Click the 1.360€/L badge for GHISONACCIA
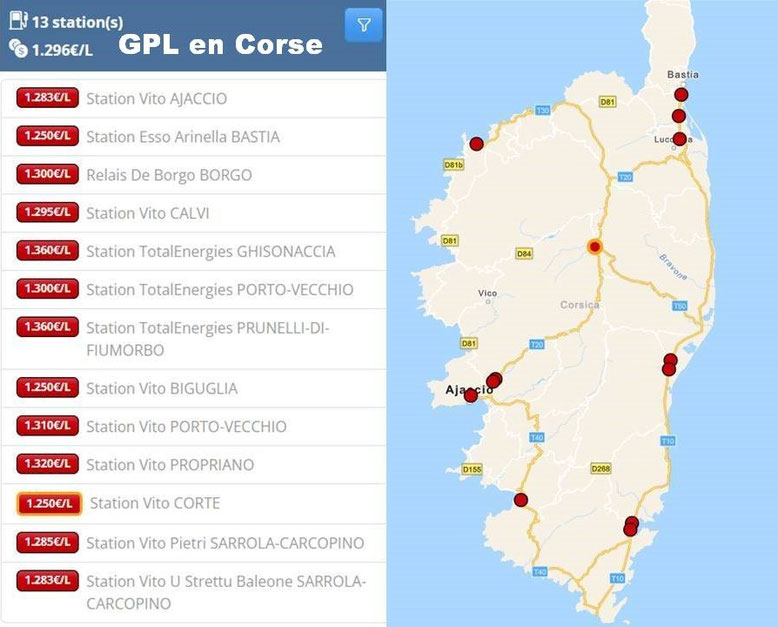Screen dimensions: 778x627 tap(48, 250)
